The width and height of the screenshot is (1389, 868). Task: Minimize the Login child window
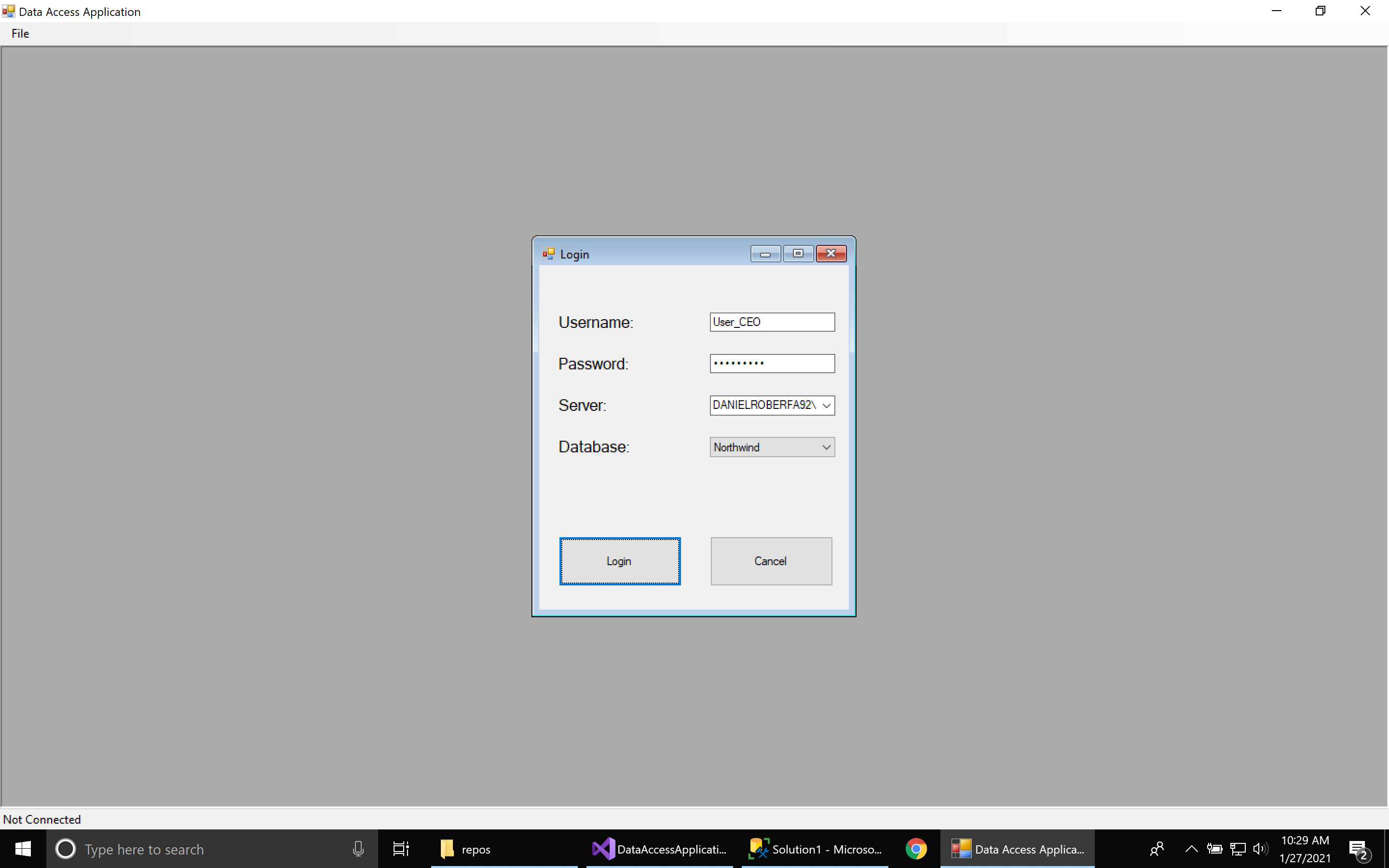[765, 254]
